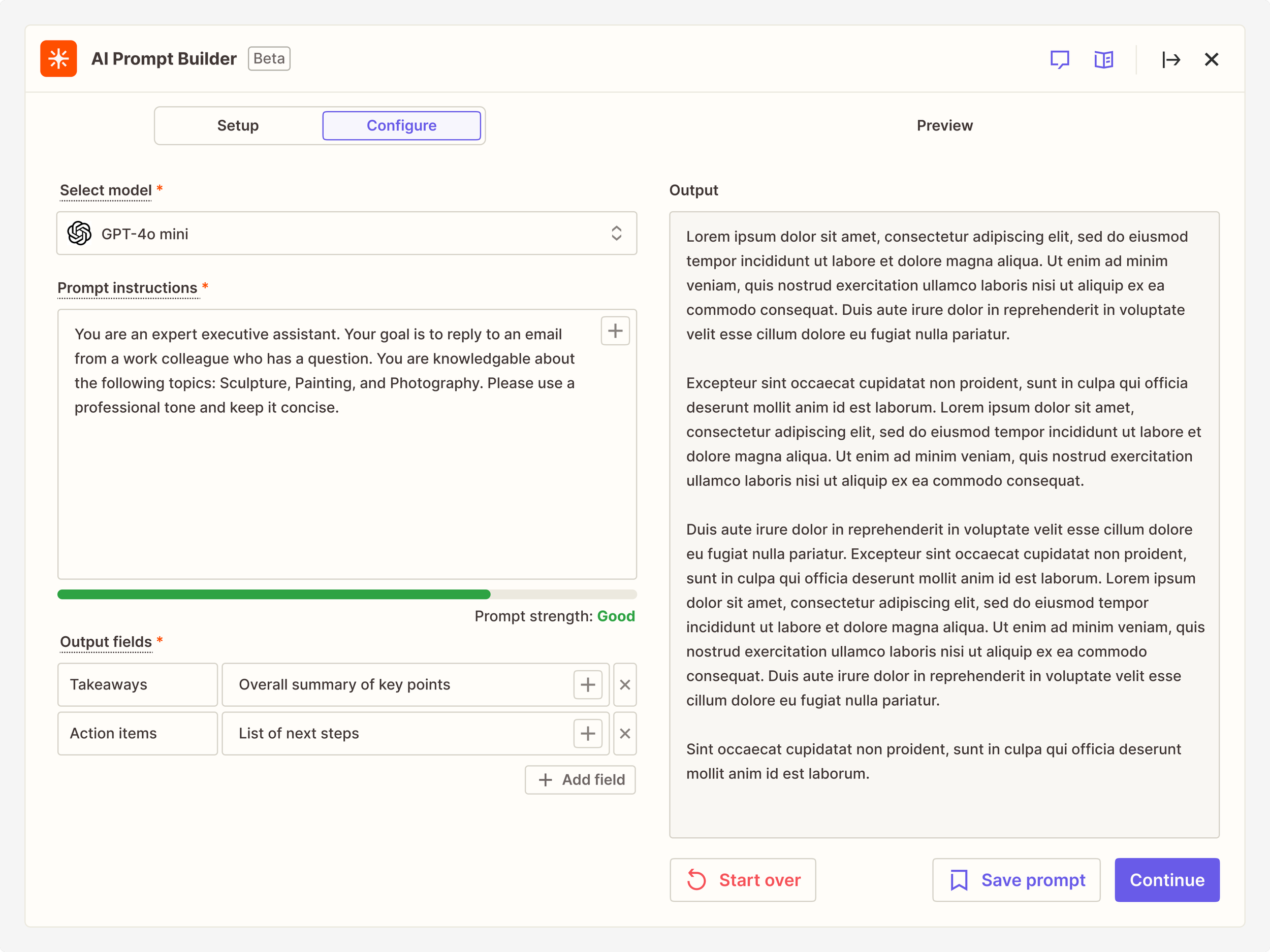Click the green prompt strength bar

coord(274,595)
